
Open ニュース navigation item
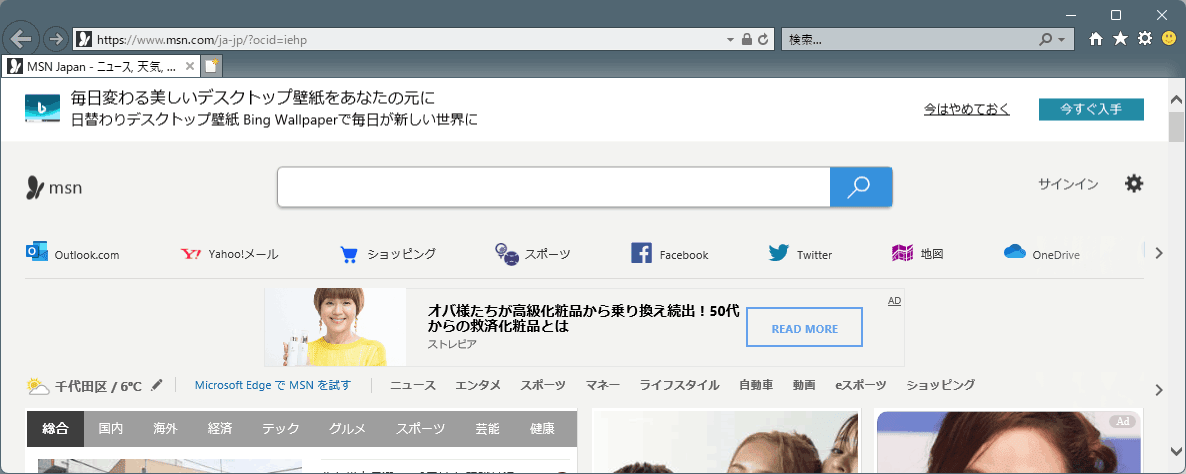point(413,386)
